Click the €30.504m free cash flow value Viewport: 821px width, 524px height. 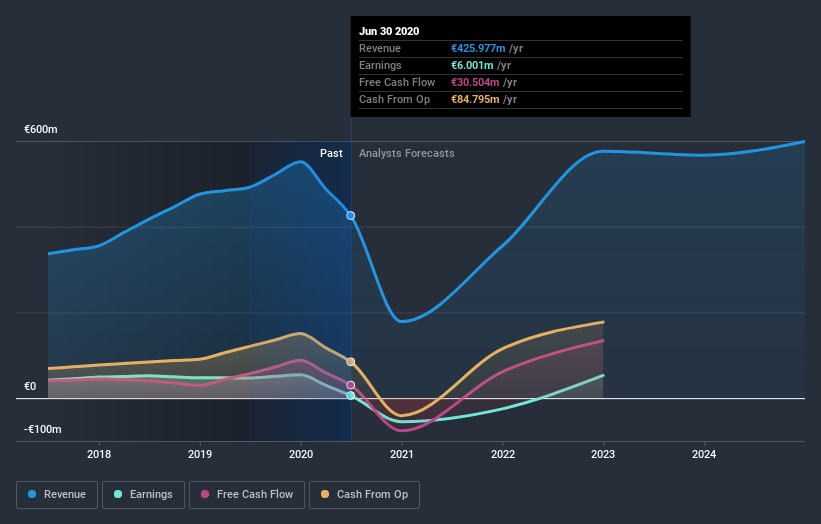click(x=475, y=82)
